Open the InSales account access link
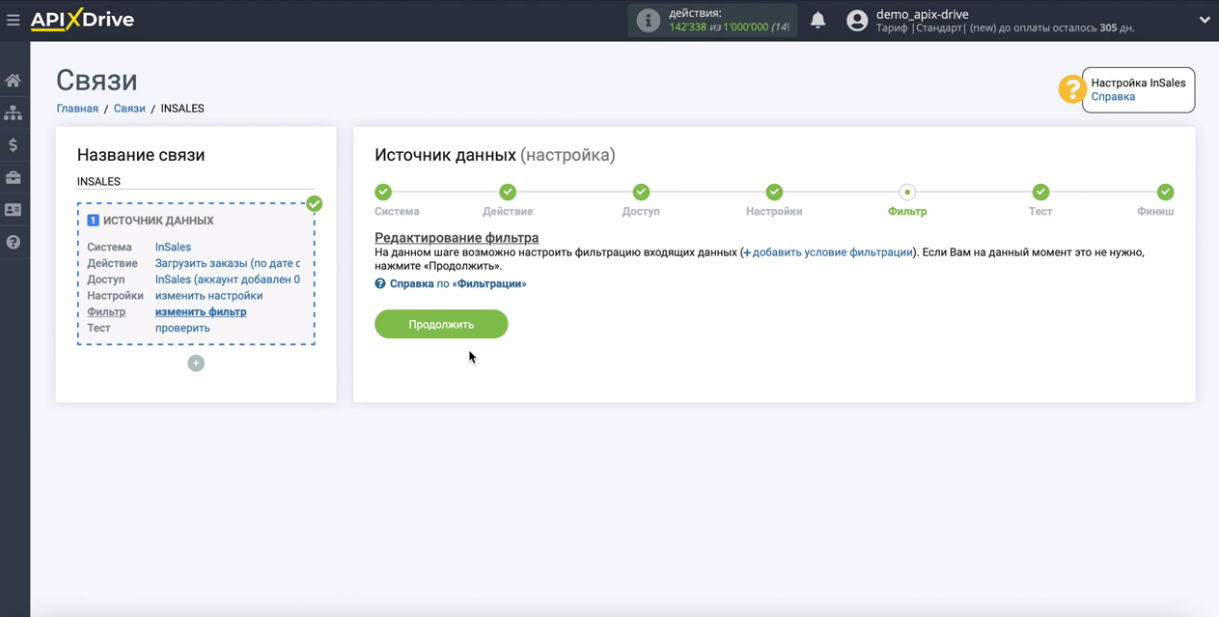1219x617 pixels. [228, 279]
